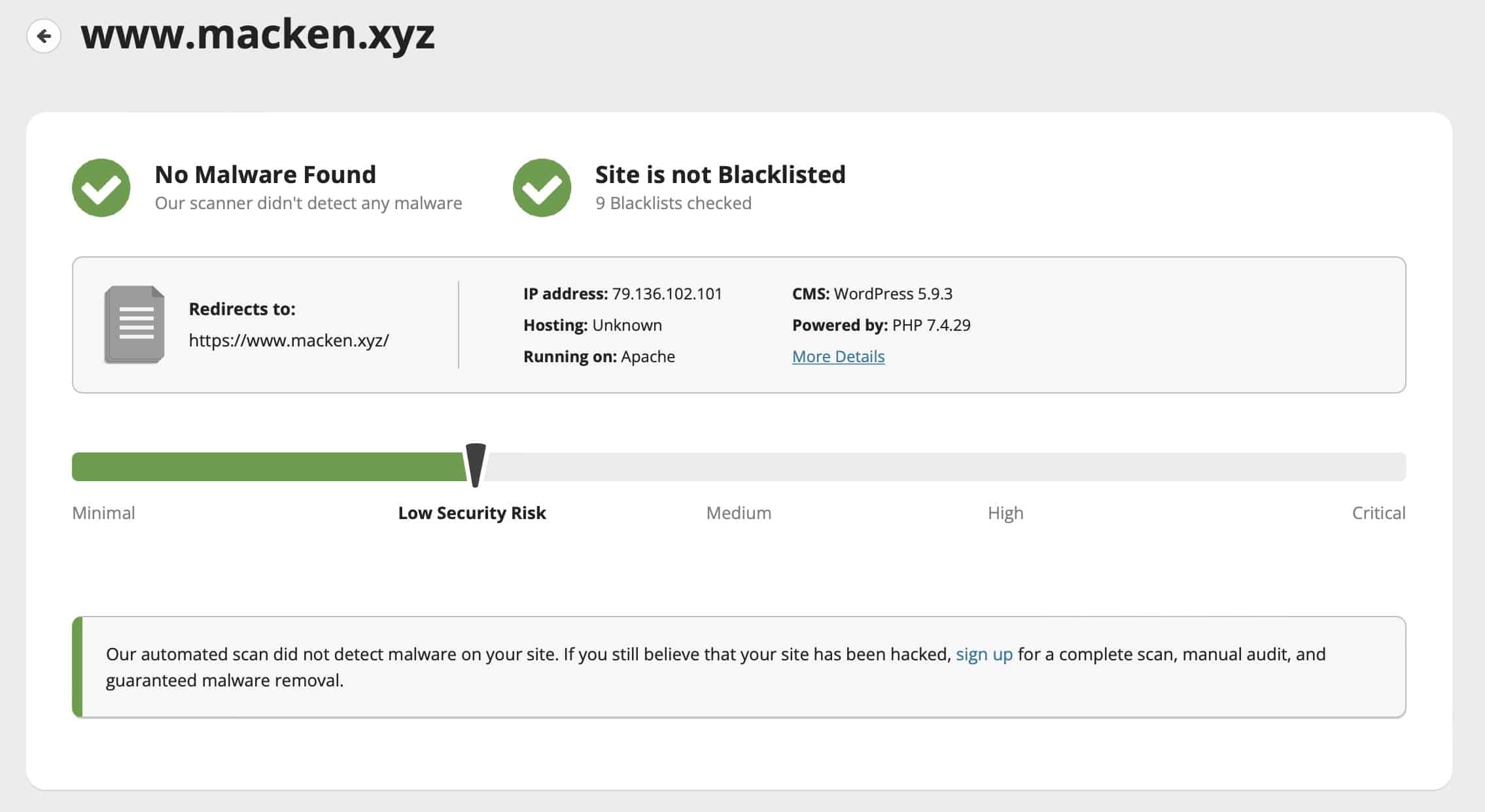Click the 9 Blacklists checked text
The image size is (1485, 812).
[x=673, y=203]
